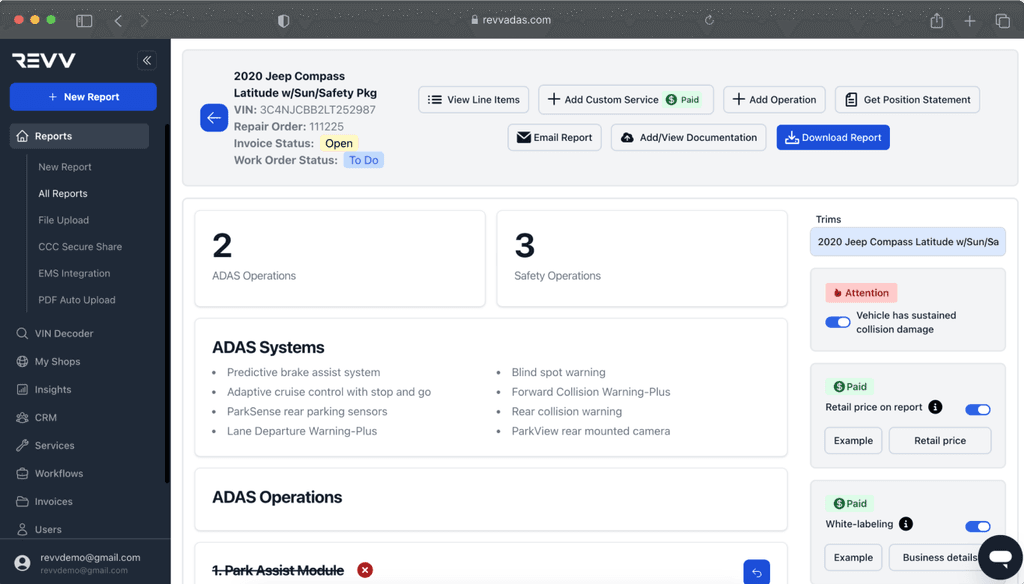Viewport: 1024px width, 584px height.
Task: Click the blue back arrow circle
Action: point(213,117)
